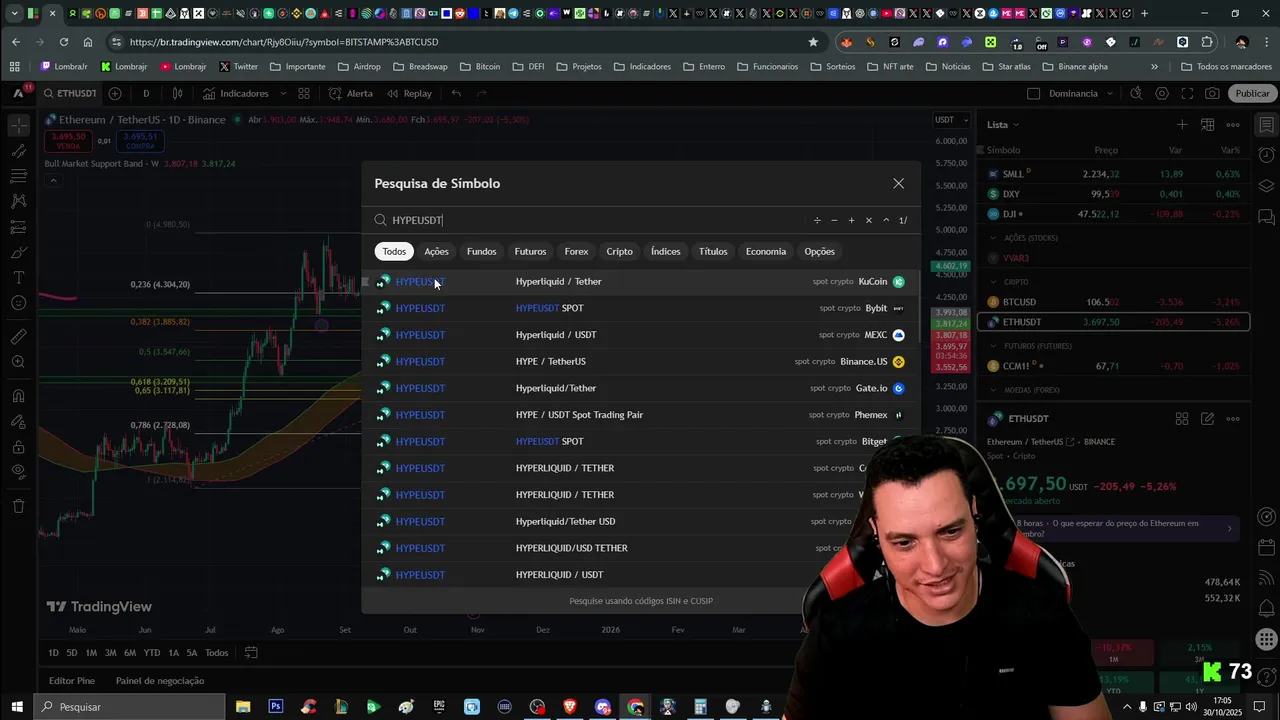Select the Títulos filter tab
Image resolution: width=1280 pixels, height=720 pixels.
click(x=713, y=251)
